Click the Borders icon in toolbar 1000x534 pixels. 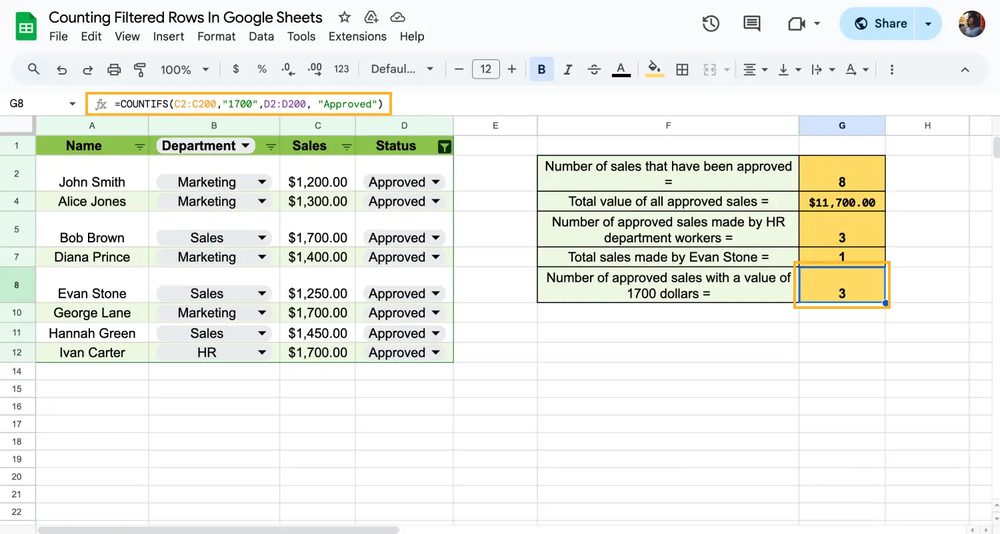pos(682,70)
